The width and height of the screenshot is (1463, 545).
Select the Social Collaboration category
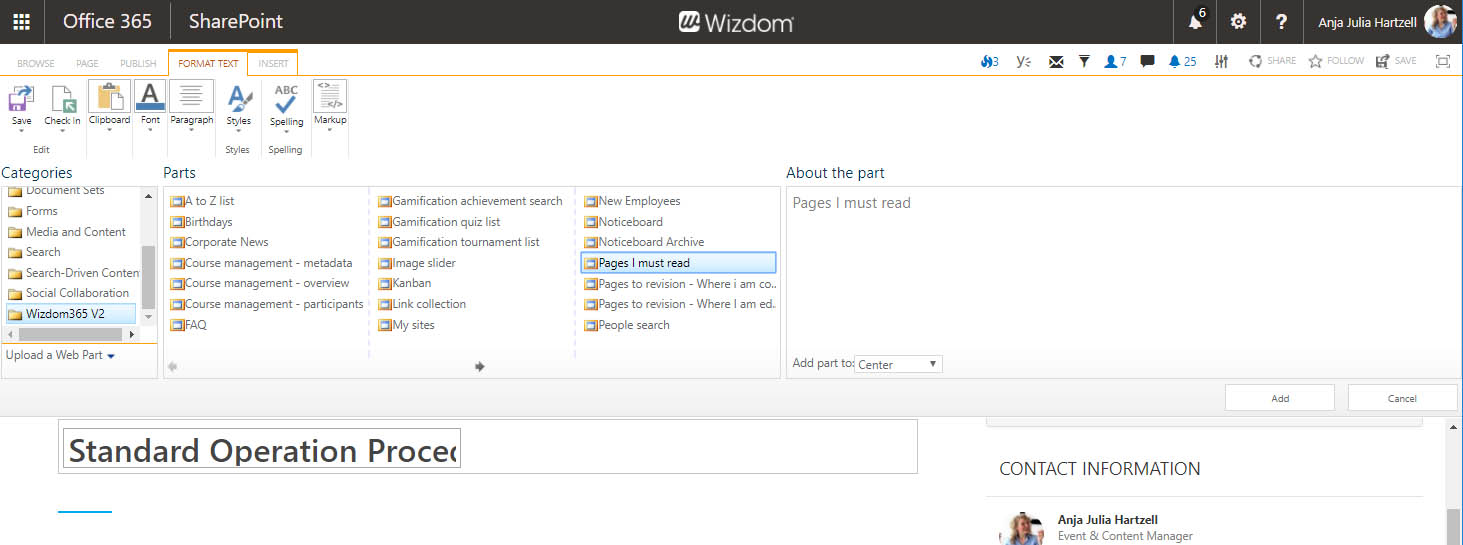69,293
